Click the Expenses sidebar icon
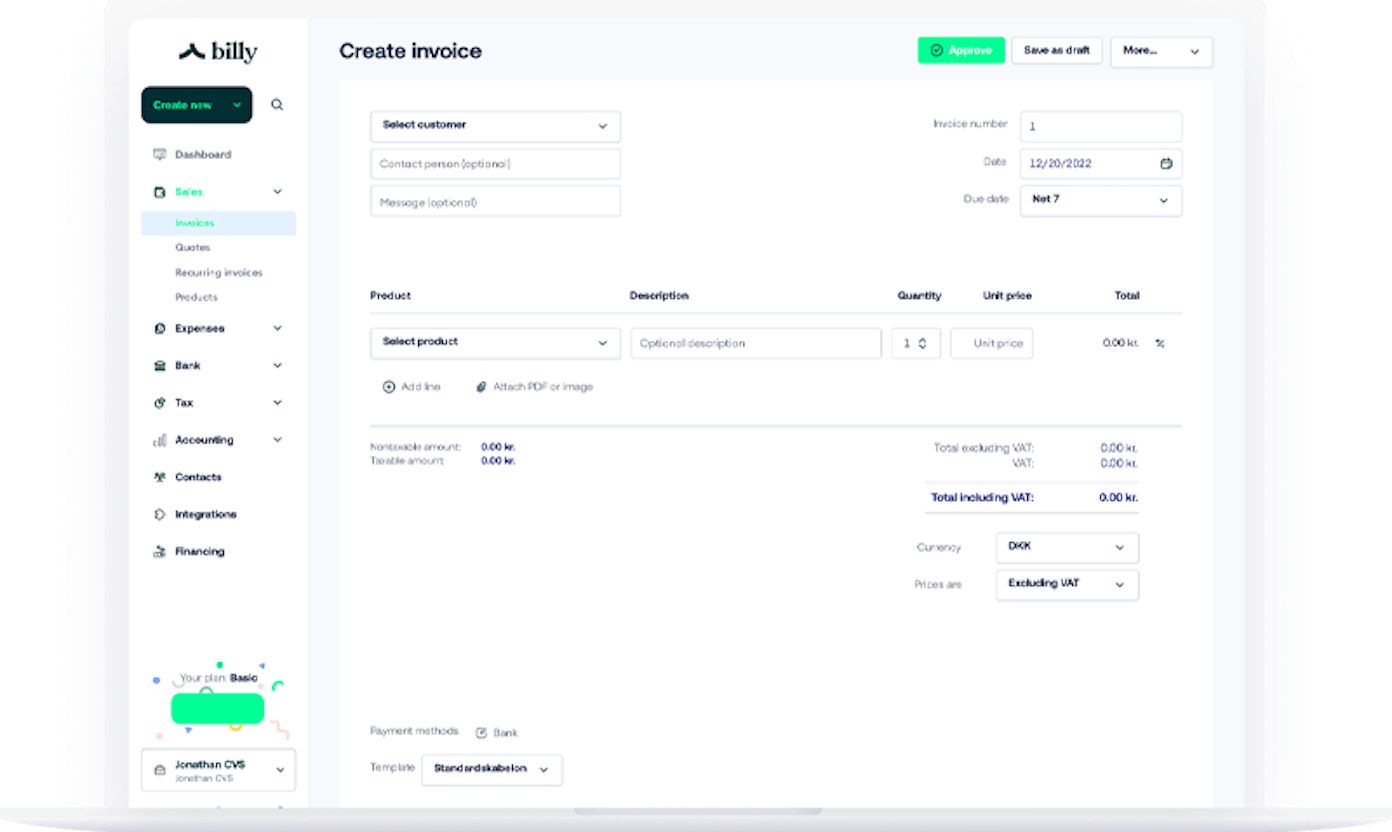 click(x=159, y=329)
